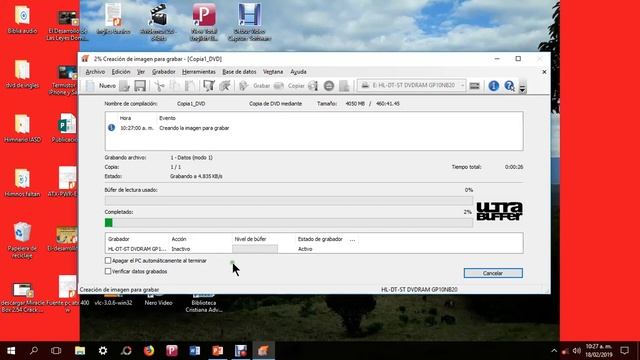
Task: Open the Windows Start menu
Action: coord(11,351)
